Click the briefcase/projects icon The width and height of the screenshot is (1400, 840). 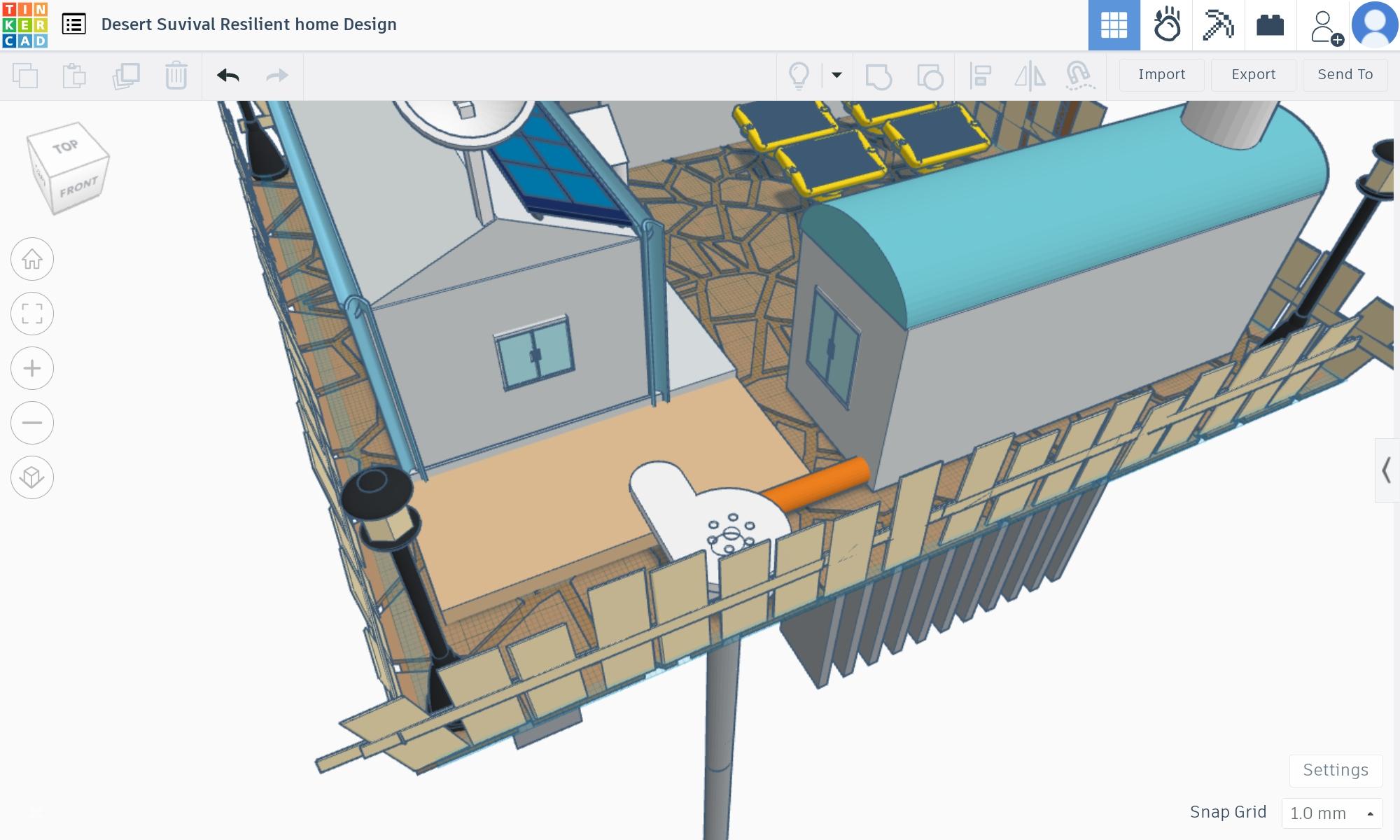(1270, 25)
